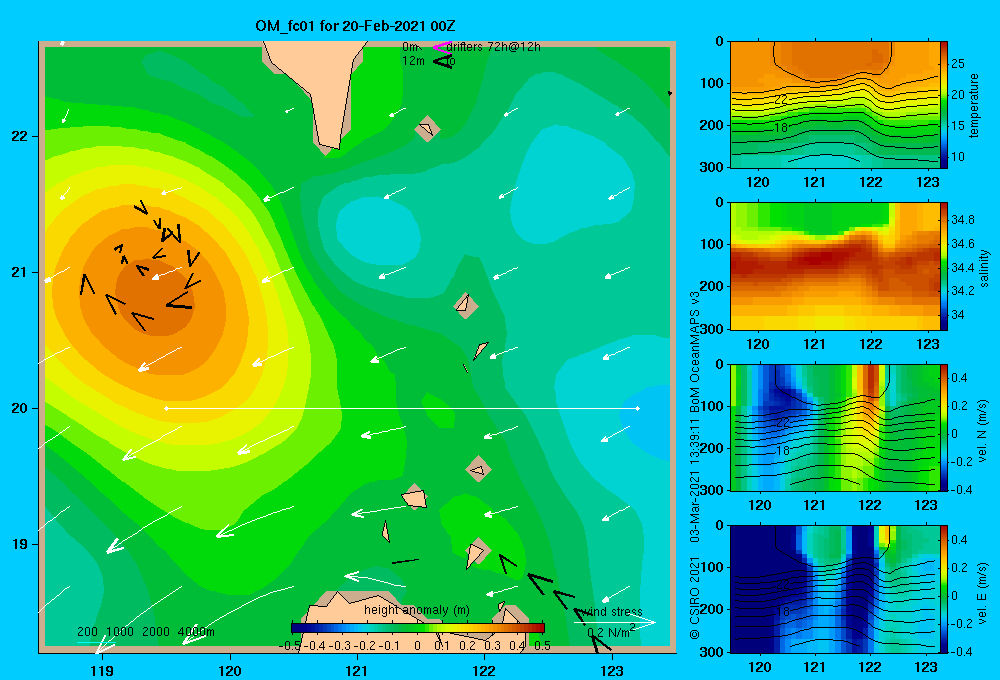
Task: Select the vertical 'salinity' axis label
Action: coord(984,268)
